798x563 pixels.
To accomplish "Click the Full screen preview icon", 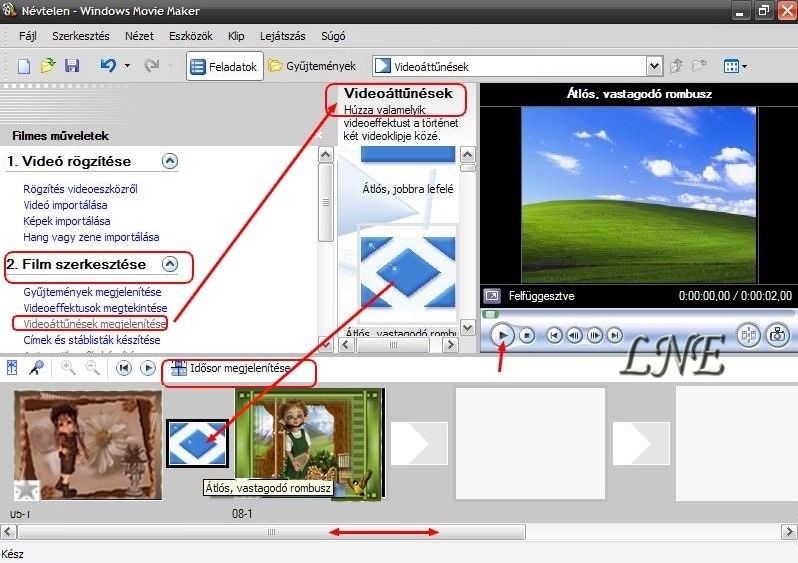I will click(x=492, y=296).
